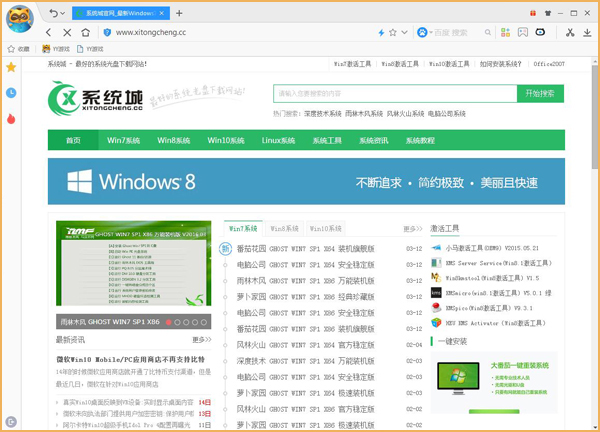Open the search engine selector paw icon
Image resolution: width=600 pixels, height=432 pixels.
click(422, 33)
